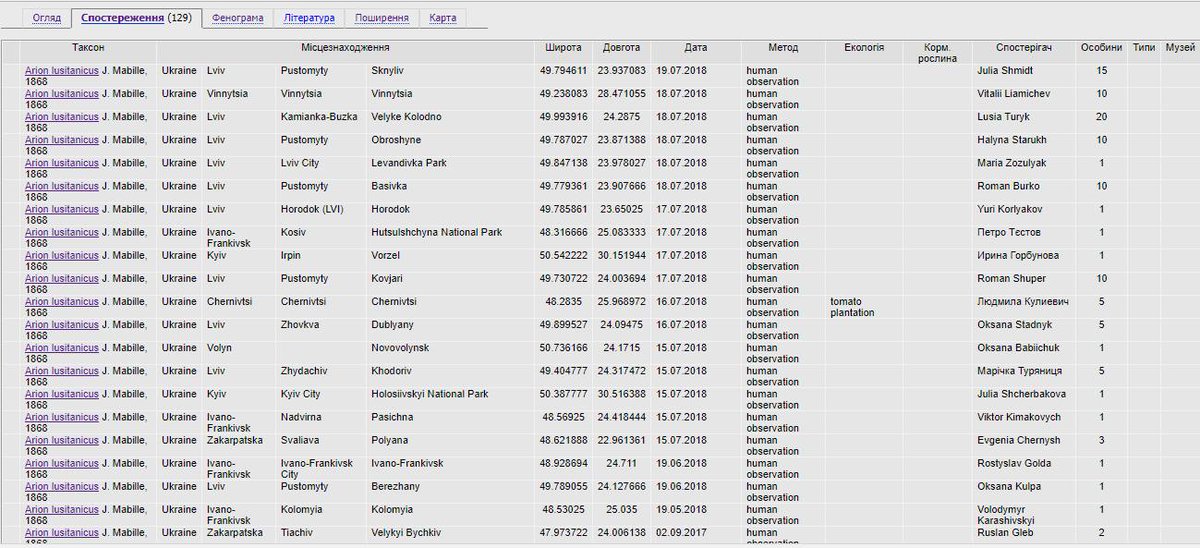
Task: Go to the Поширення tab
Action: pos(381,18)
